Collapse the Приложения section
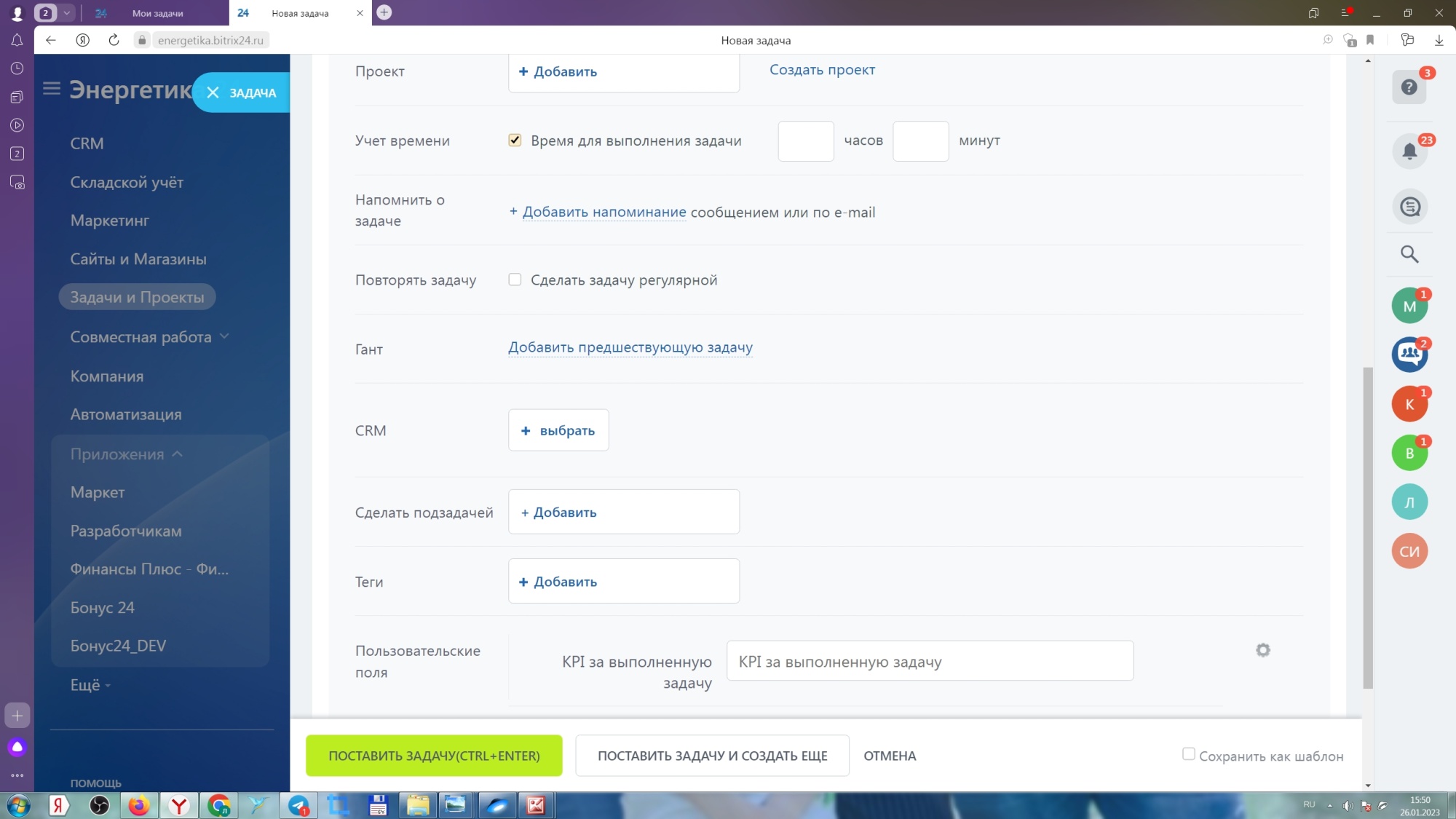 point(126,454)
